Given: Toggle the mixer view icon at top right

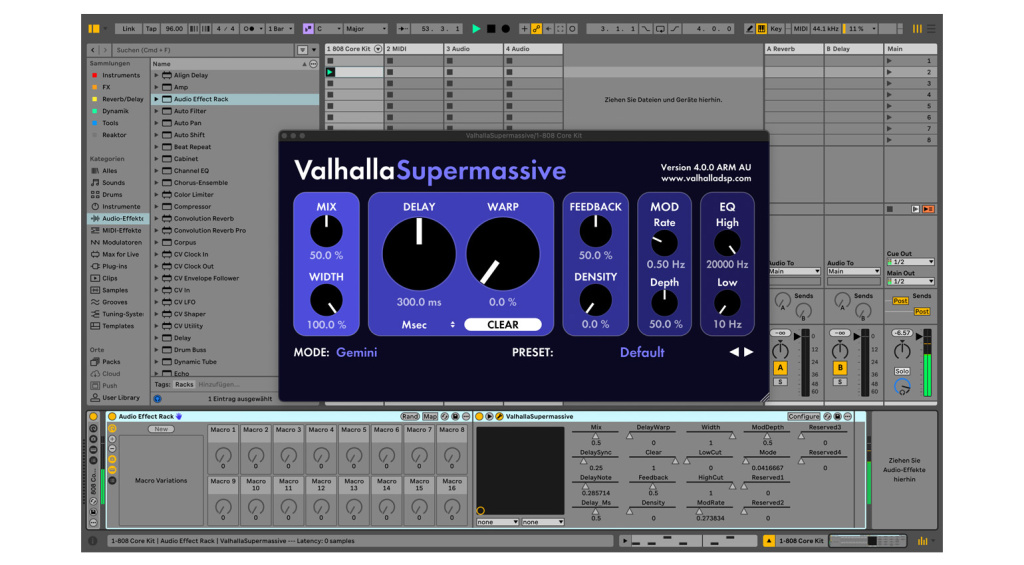Looking at the screenshot, I should click(x=917, y=29).
